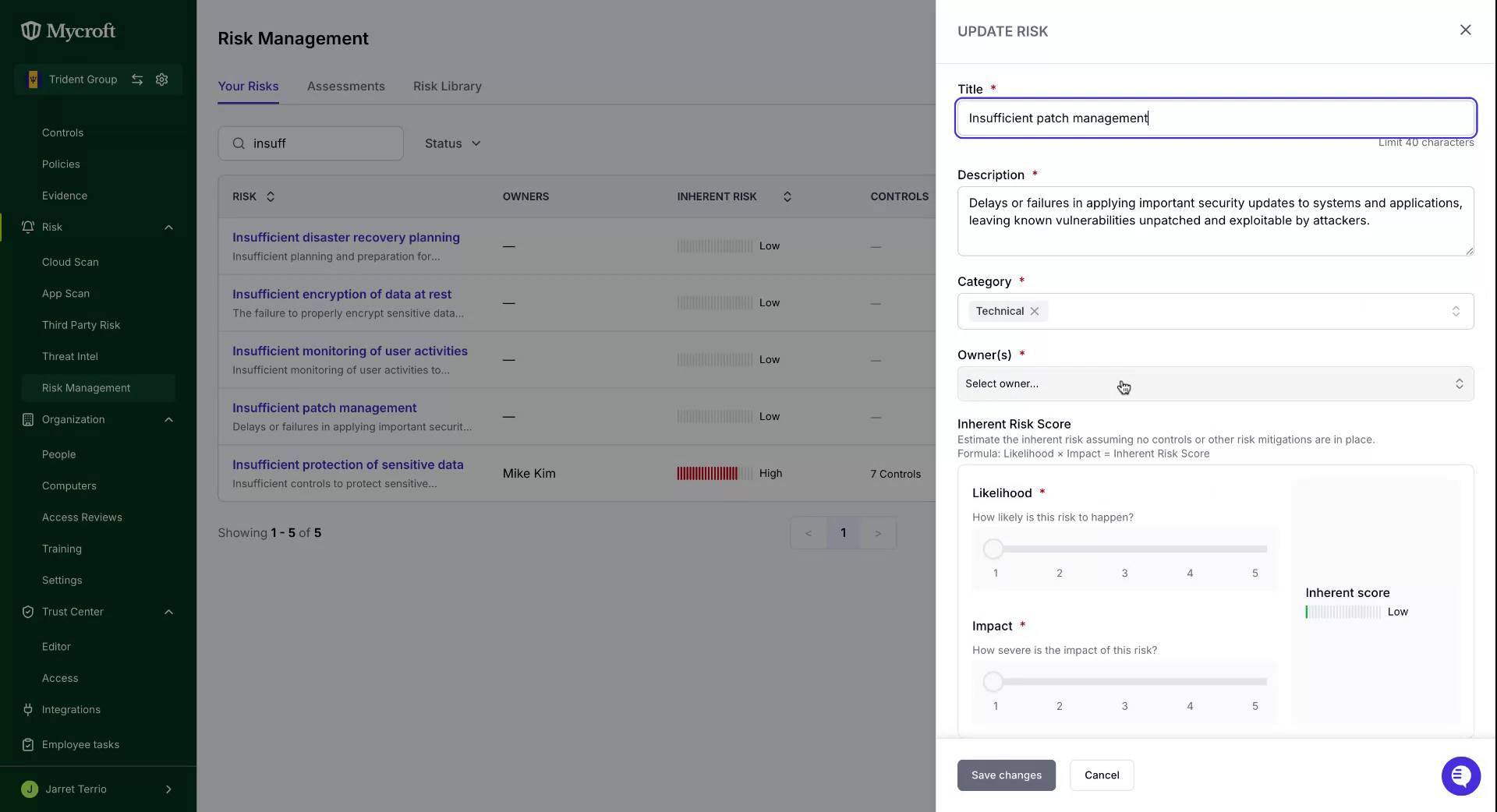This screenshot has height=812, width=1497.
Task: Open the chat support bubble
Action: click(x=1460, y=775)
